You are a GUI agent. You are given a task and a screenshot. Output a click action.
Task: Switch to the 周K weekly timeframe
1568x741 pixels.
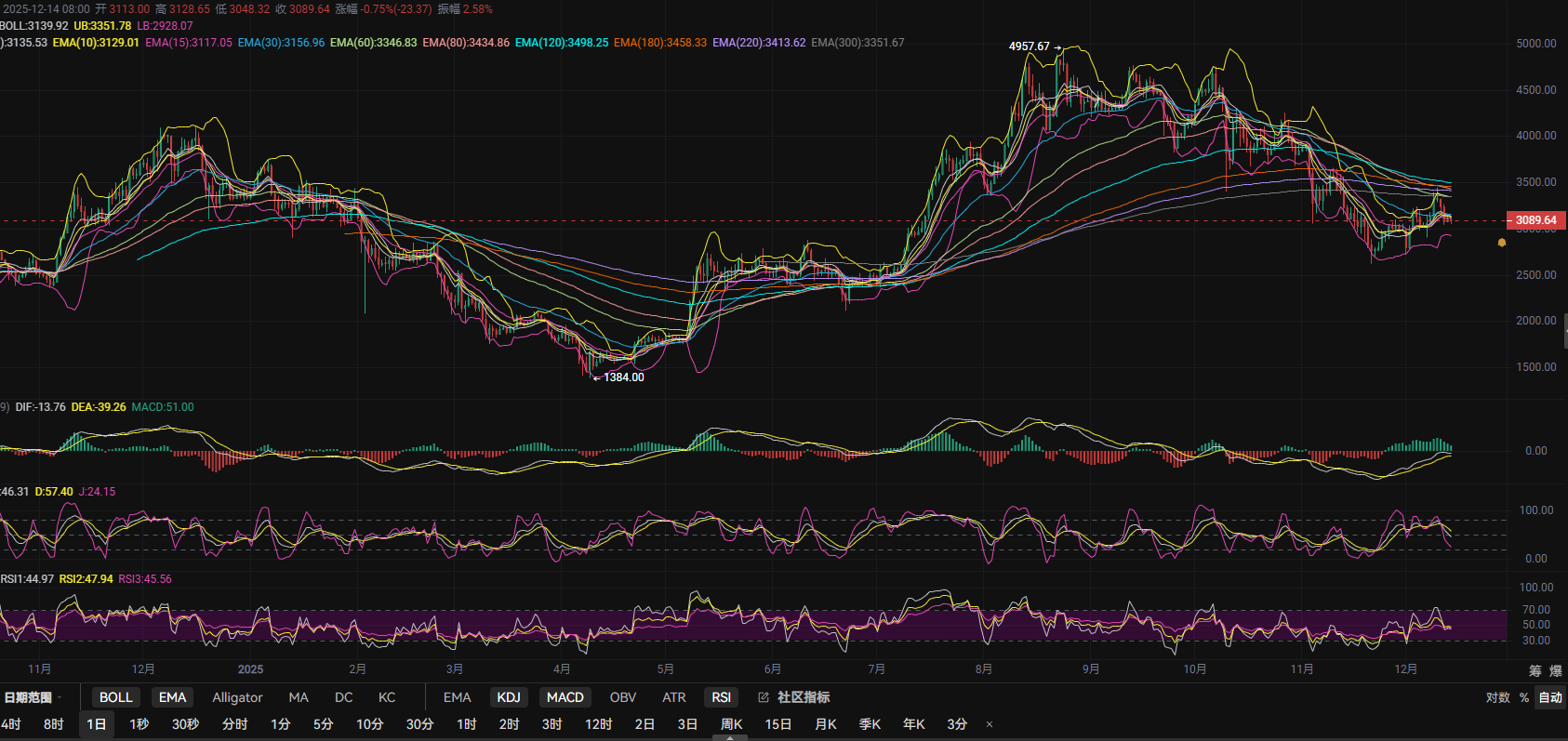(x=731, y=724)
